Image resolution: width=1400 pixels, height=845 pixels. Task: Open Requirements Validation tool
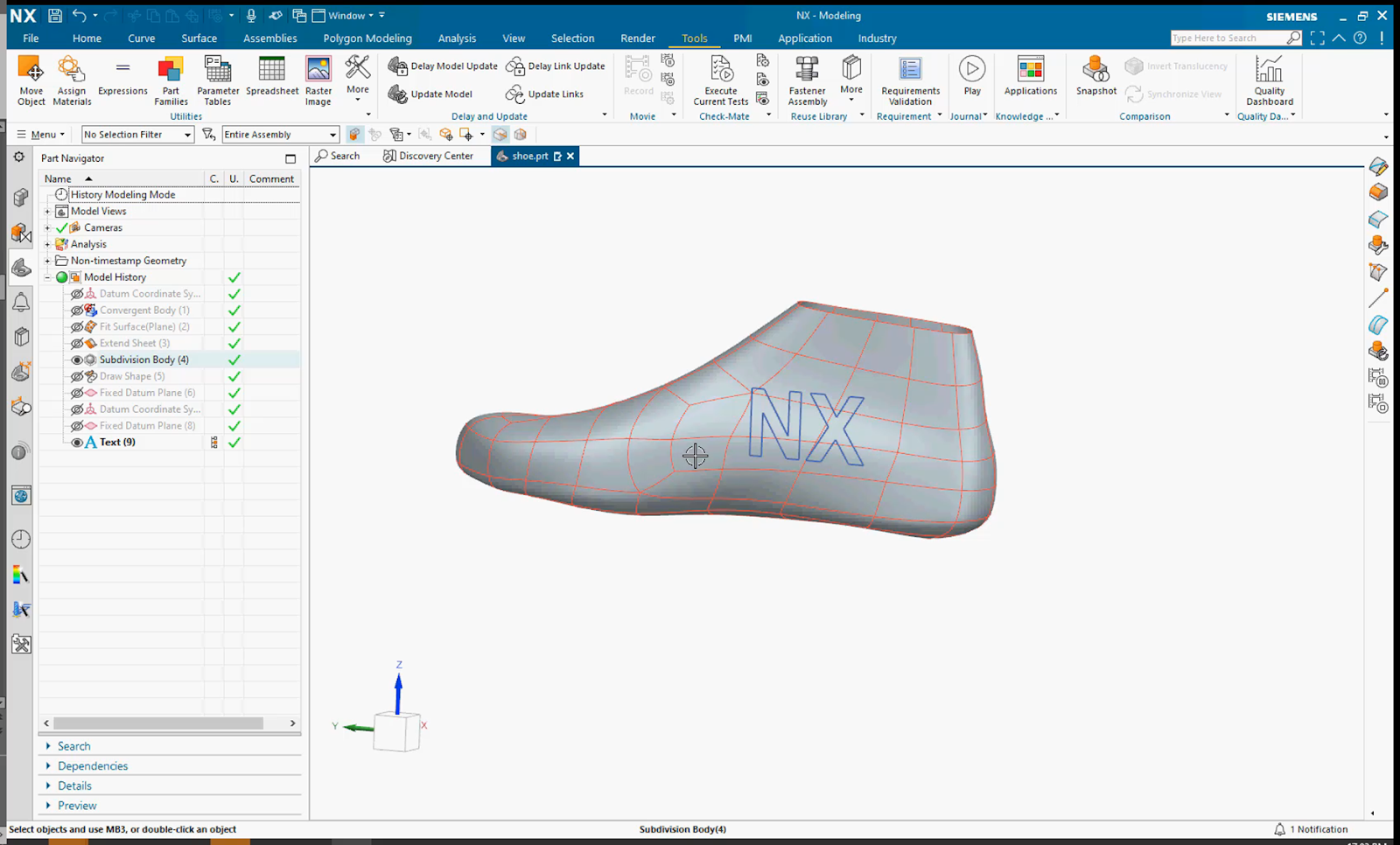[x=910, y=80]
